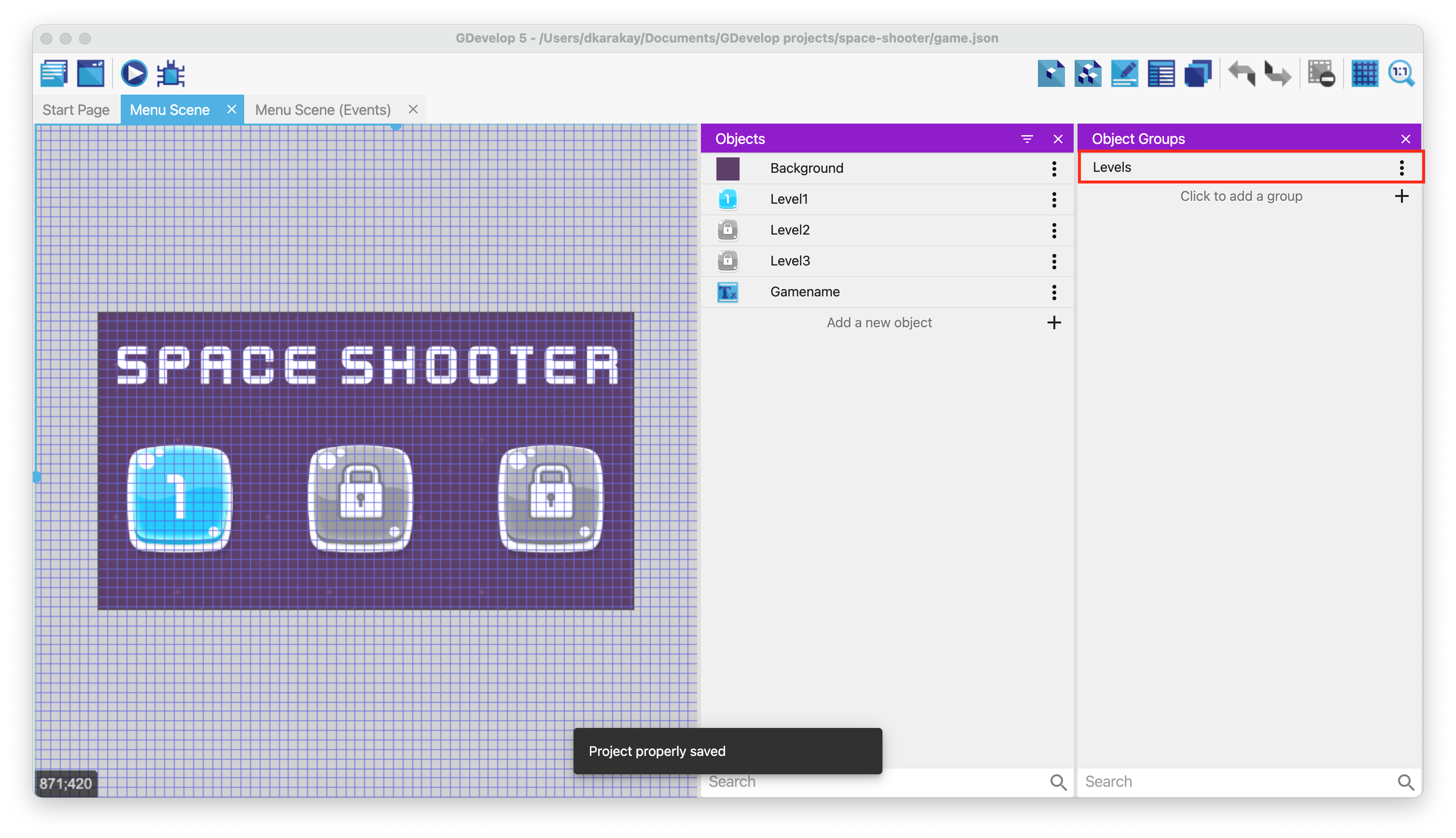Launch game preview with play button
1456x838 pixels.
134,74
